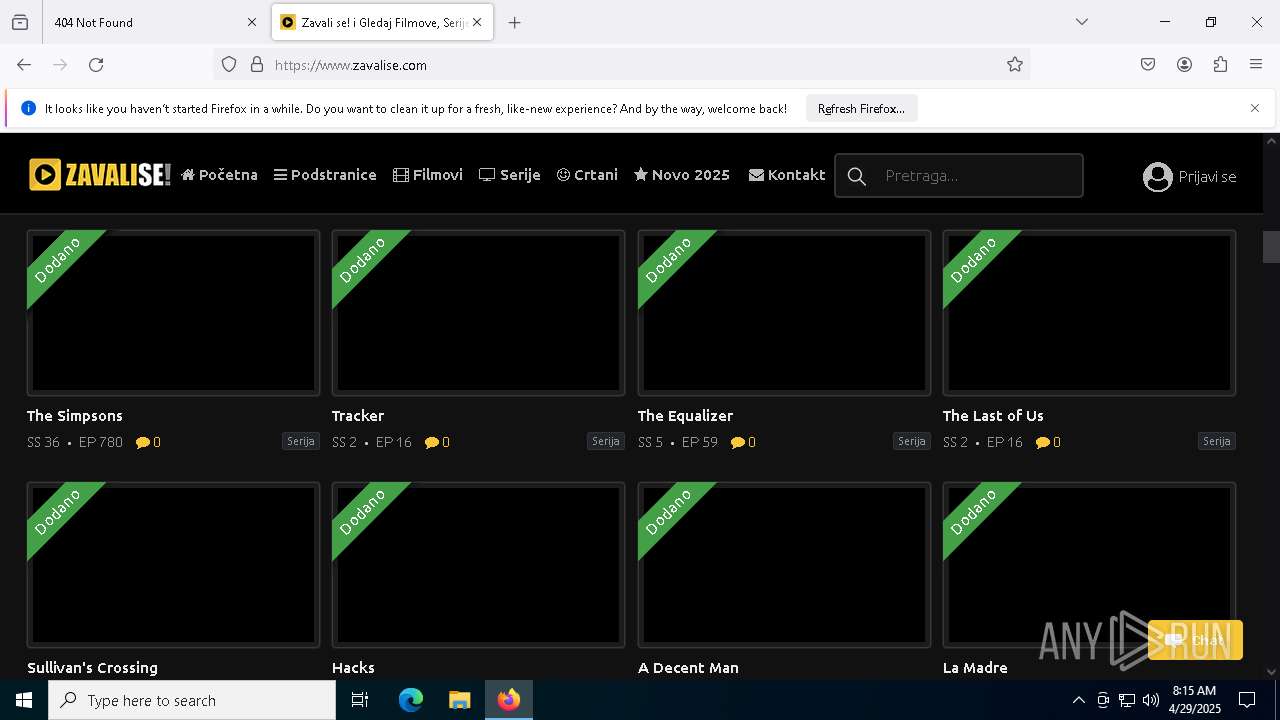
Task: Click Serija tag on The Last of Us
Action: tap(1216, 441)
